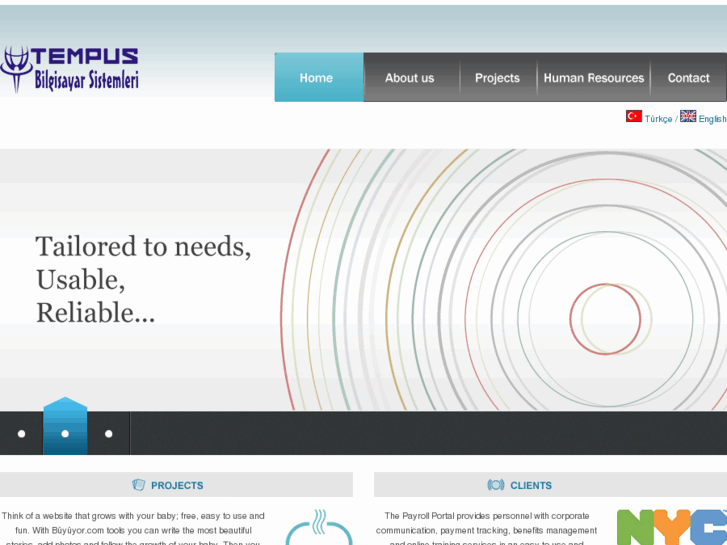Click the NYC client logo
The width and height of the screenshot is (727, 545).
pos(672,527)
